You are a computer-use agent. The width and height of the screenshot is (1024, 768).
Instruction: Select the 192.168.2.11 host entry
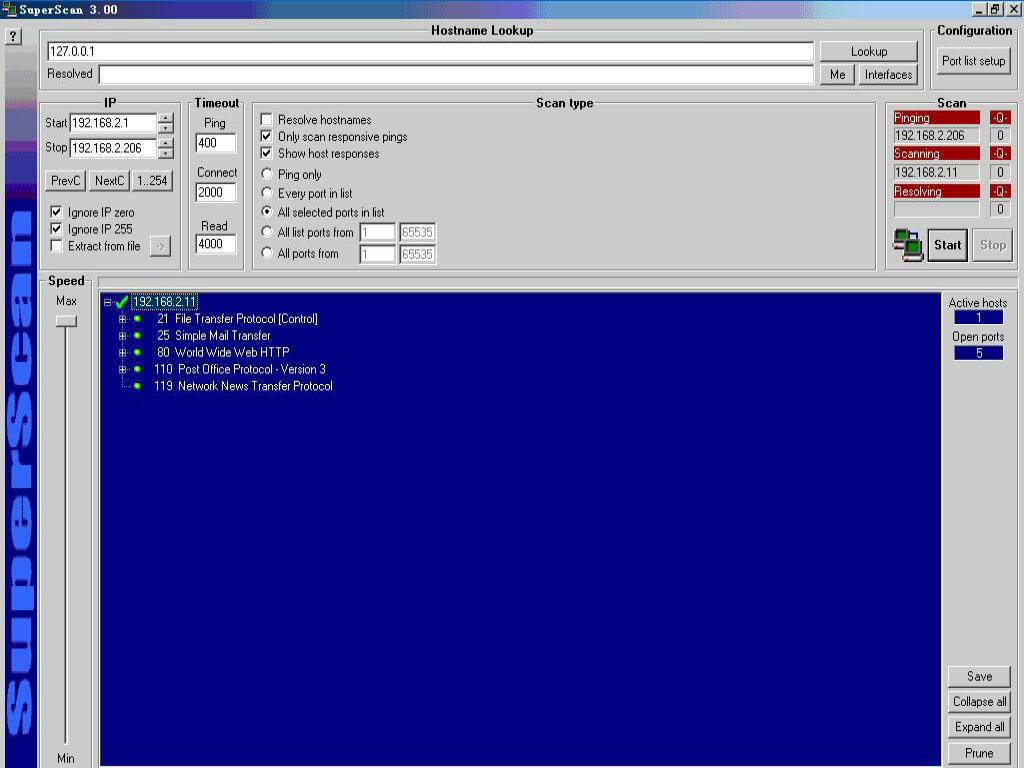point(164,302)
